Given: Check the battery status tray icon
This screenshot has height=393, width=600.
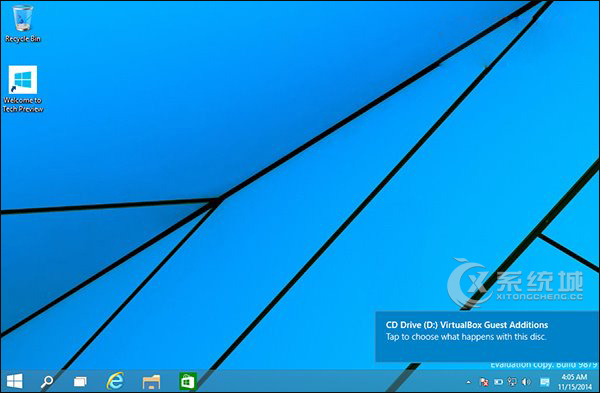Looking at the screenshot, I should point(498,382).
